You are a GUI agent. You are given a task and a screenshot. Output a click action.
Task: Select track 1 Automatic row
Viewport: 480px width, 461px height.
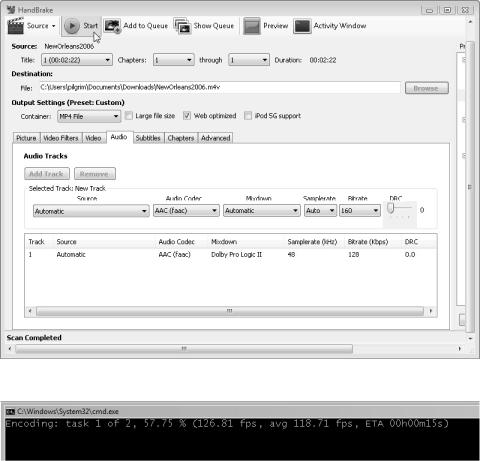[230, 255]
